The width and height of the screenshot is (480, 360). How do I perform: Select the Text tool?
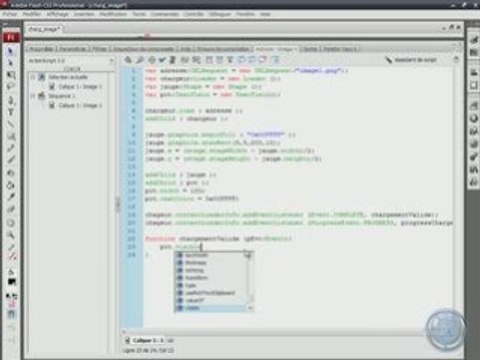pyautogui.click(x=11, y=112)
